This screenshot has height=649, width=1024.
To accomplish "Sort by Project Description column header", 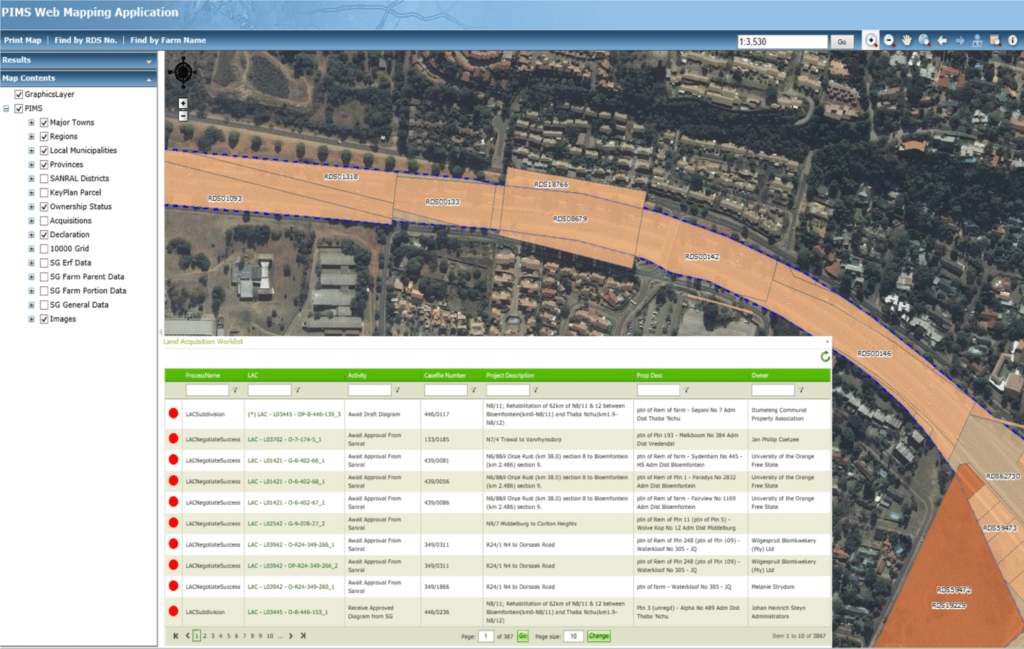I will tap(510, 375).
